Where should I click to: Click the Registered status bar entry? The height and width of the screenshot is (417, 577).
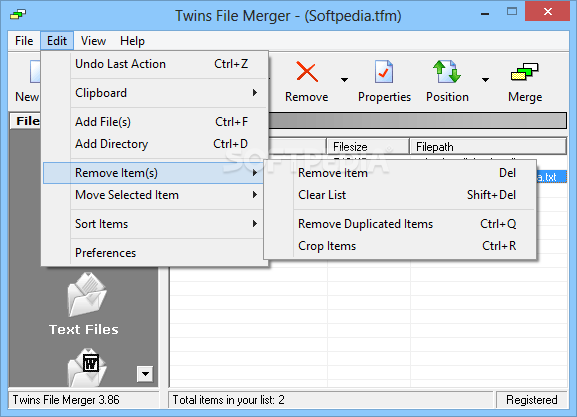click(x=532, y=400)
